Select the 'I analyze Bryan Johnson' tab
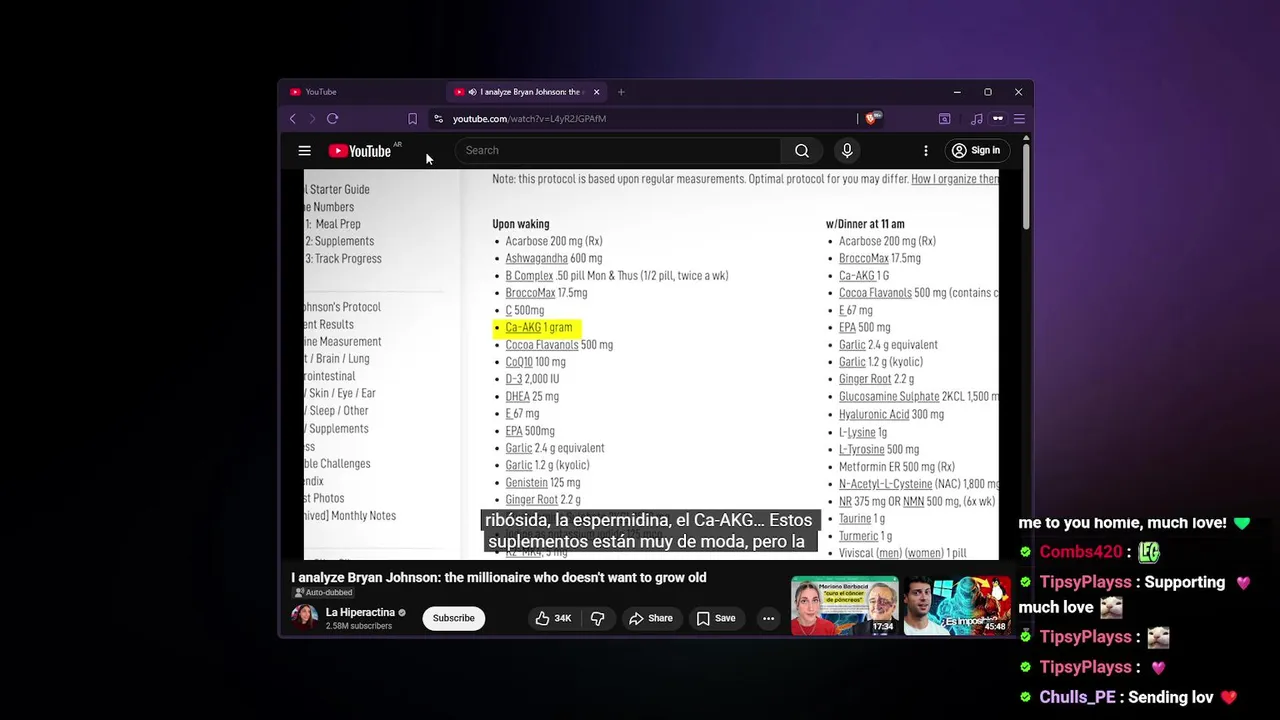This screenshot has height=720, width=1280. pos(526,92)
